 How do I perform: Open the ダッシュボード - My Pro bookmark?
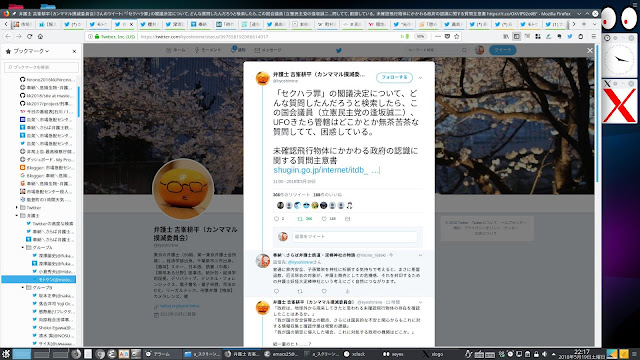[47, 160]
